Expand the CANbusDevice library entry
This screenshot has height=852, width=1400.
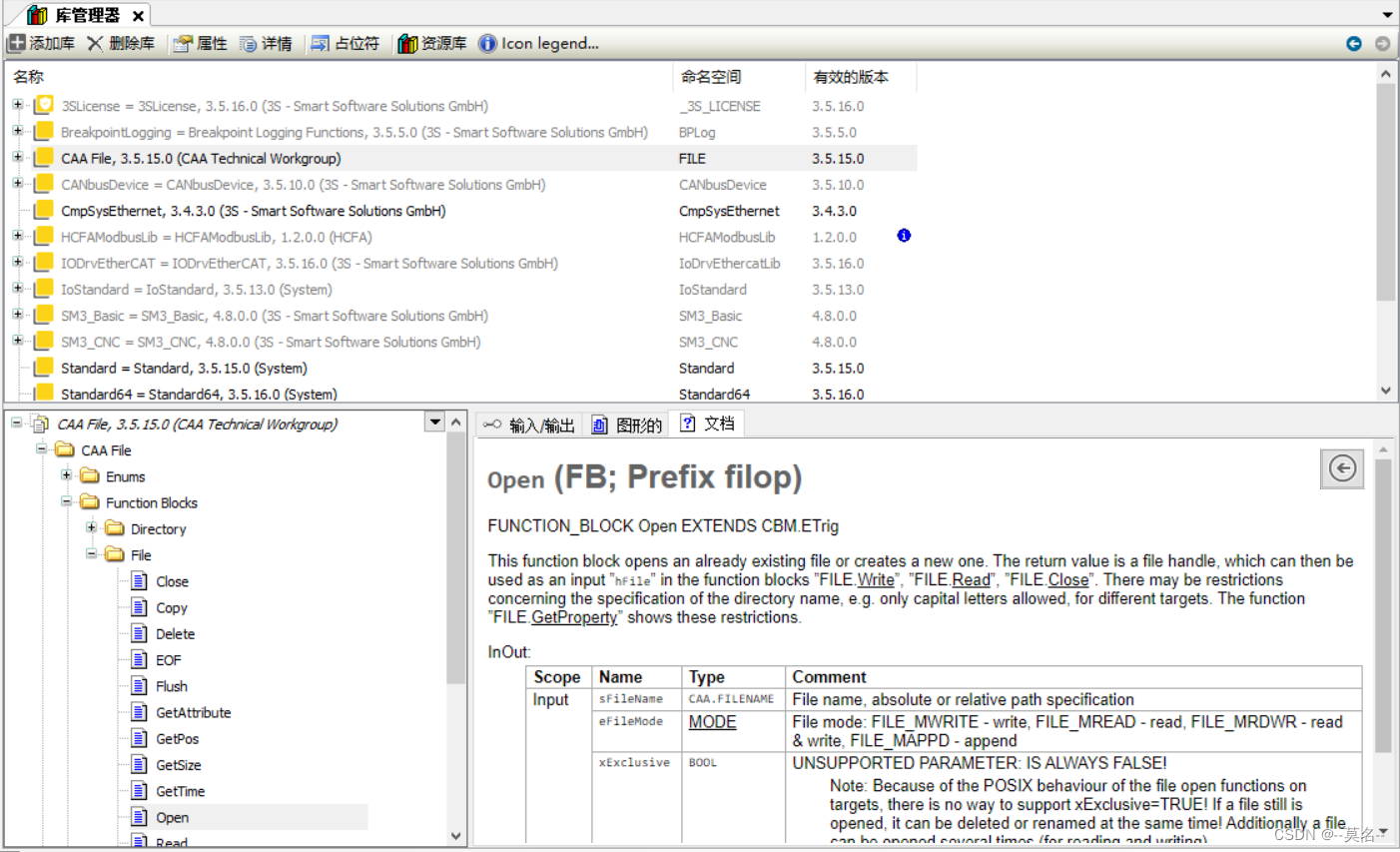click(x=17, y=183)
